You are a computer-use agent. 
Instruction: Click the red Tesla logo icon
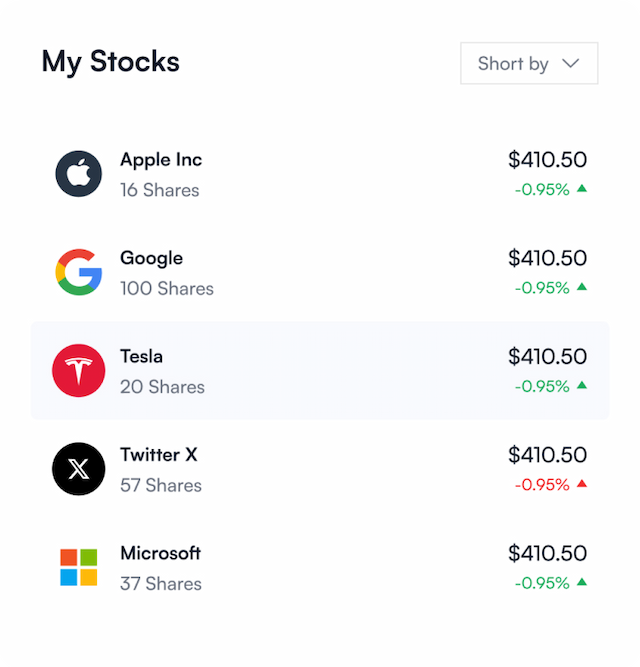(79, 371)
